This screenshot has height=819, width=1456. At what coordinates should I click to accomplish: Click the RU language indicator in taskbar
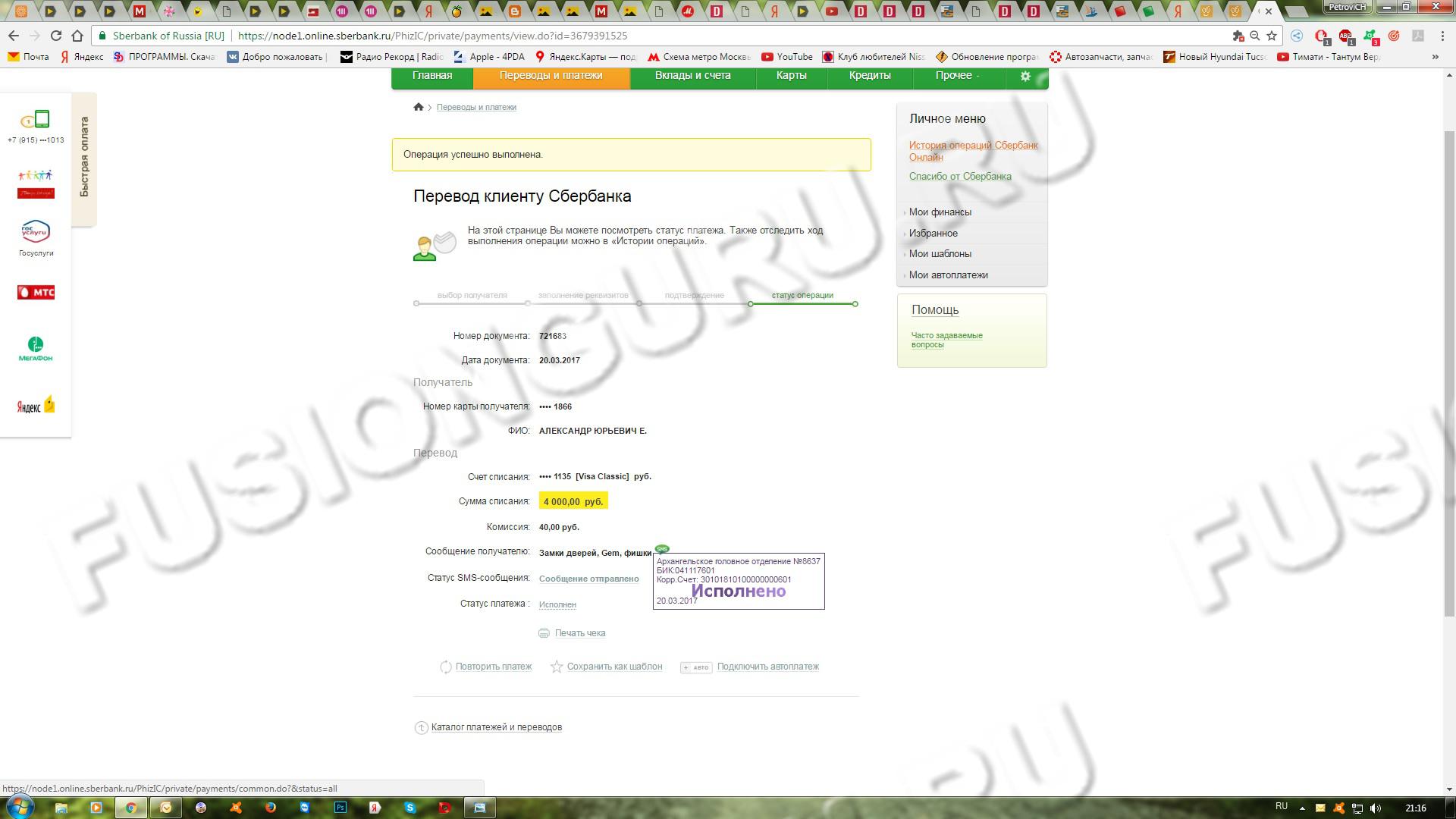coord(1282,807)
